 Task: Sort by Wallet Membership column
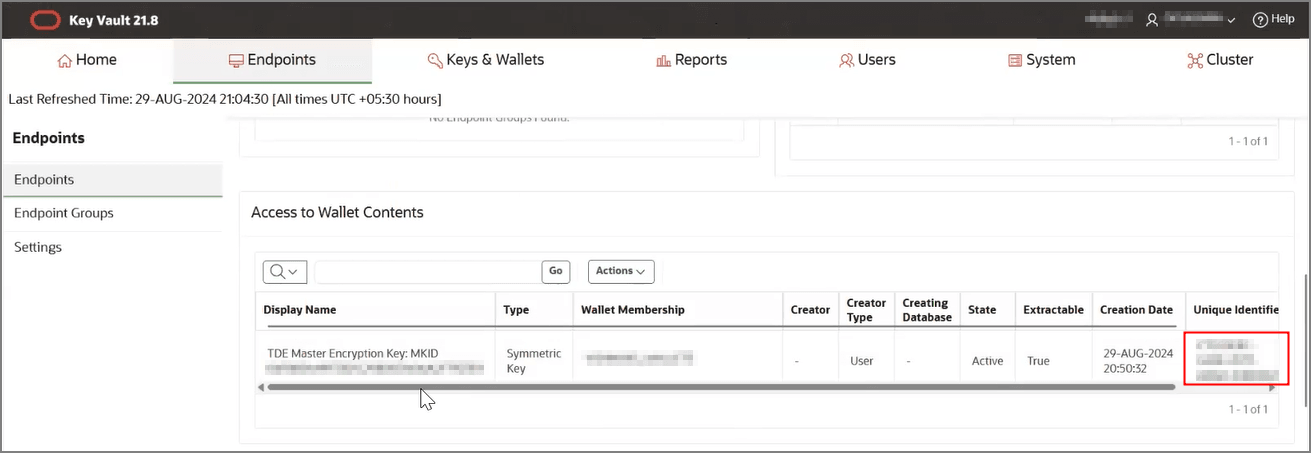click(x=633, y=310)
